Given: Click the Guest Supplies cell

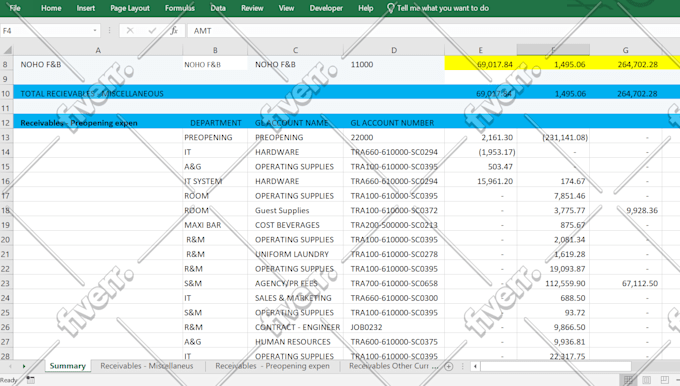Looking at the screenshot, I should [295, 210].
